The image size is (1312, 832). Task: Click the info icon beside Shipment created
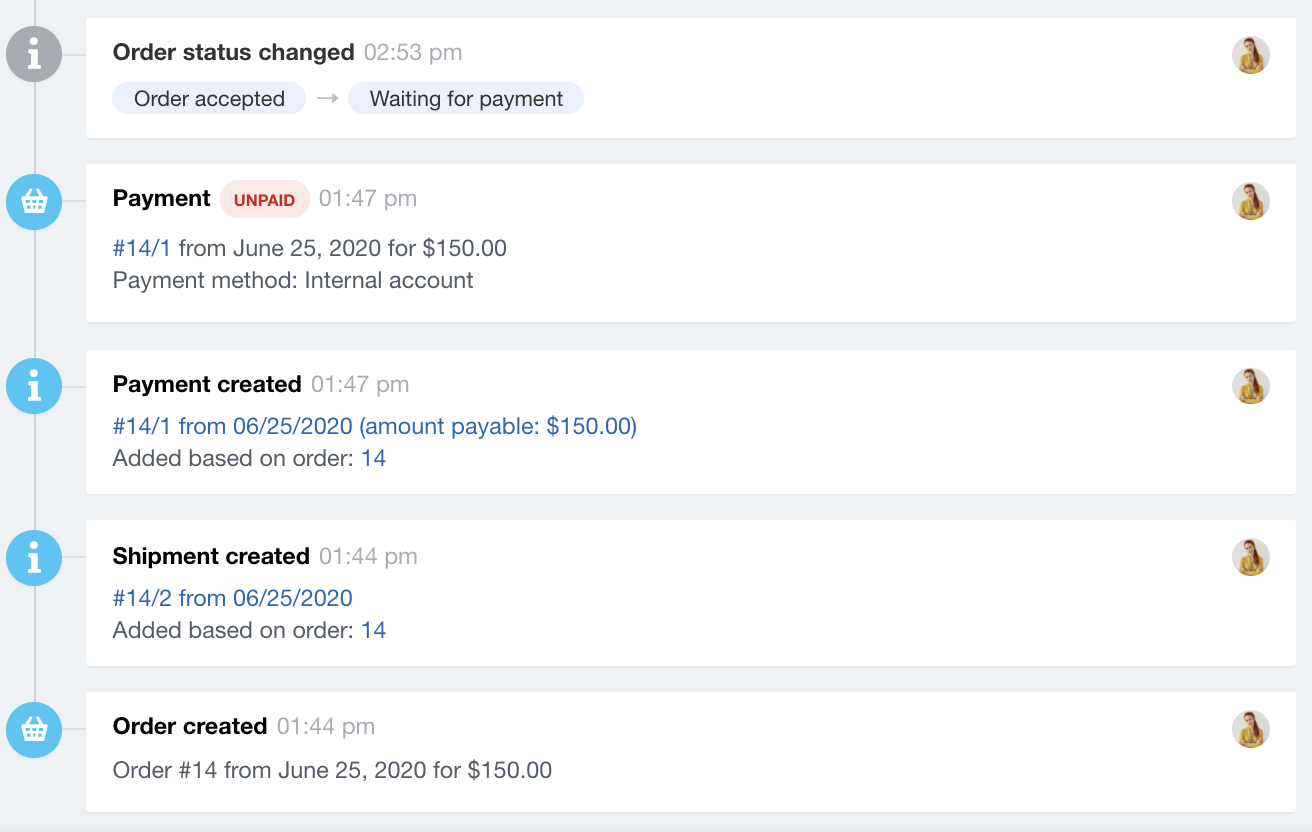tap(34, 558)
